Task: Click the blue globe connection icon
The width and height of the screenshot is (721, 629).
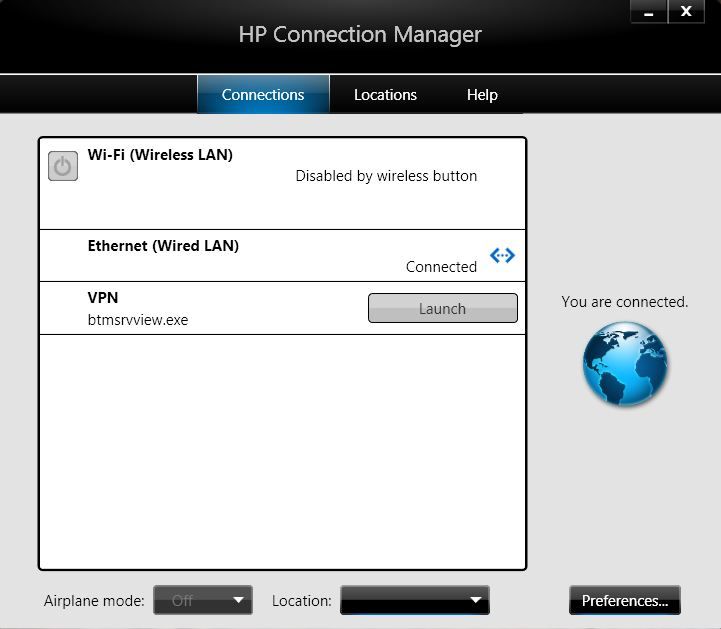Action: pos(625,364)
